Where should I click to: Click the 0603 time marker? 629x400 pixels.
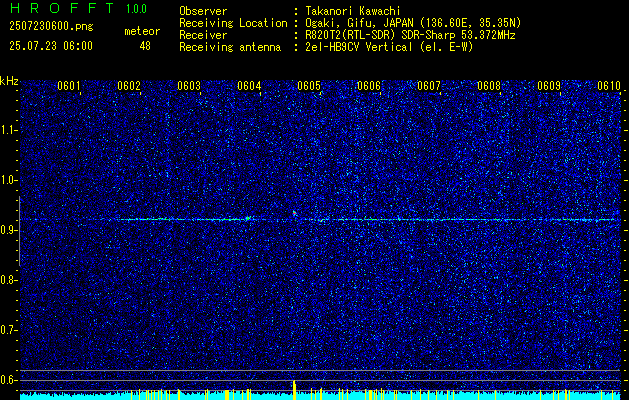[189, 86]
